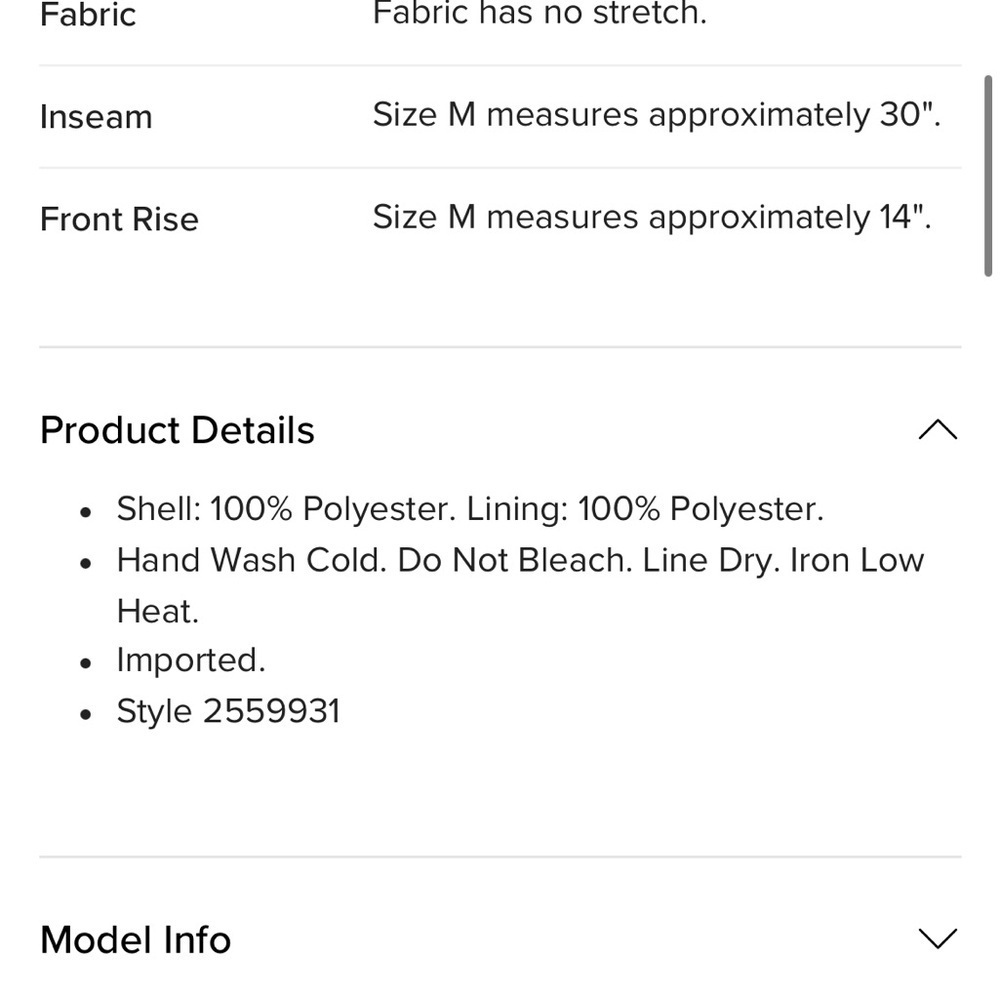The image size is (1000, 1000).
Task: Select the Front Rise row label
Action: tap(119, 219)
